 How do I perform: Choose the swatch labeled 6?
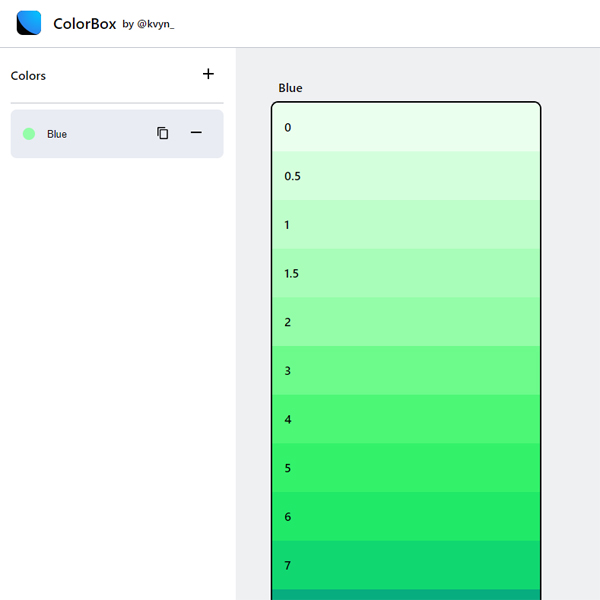tap(406, 516)
